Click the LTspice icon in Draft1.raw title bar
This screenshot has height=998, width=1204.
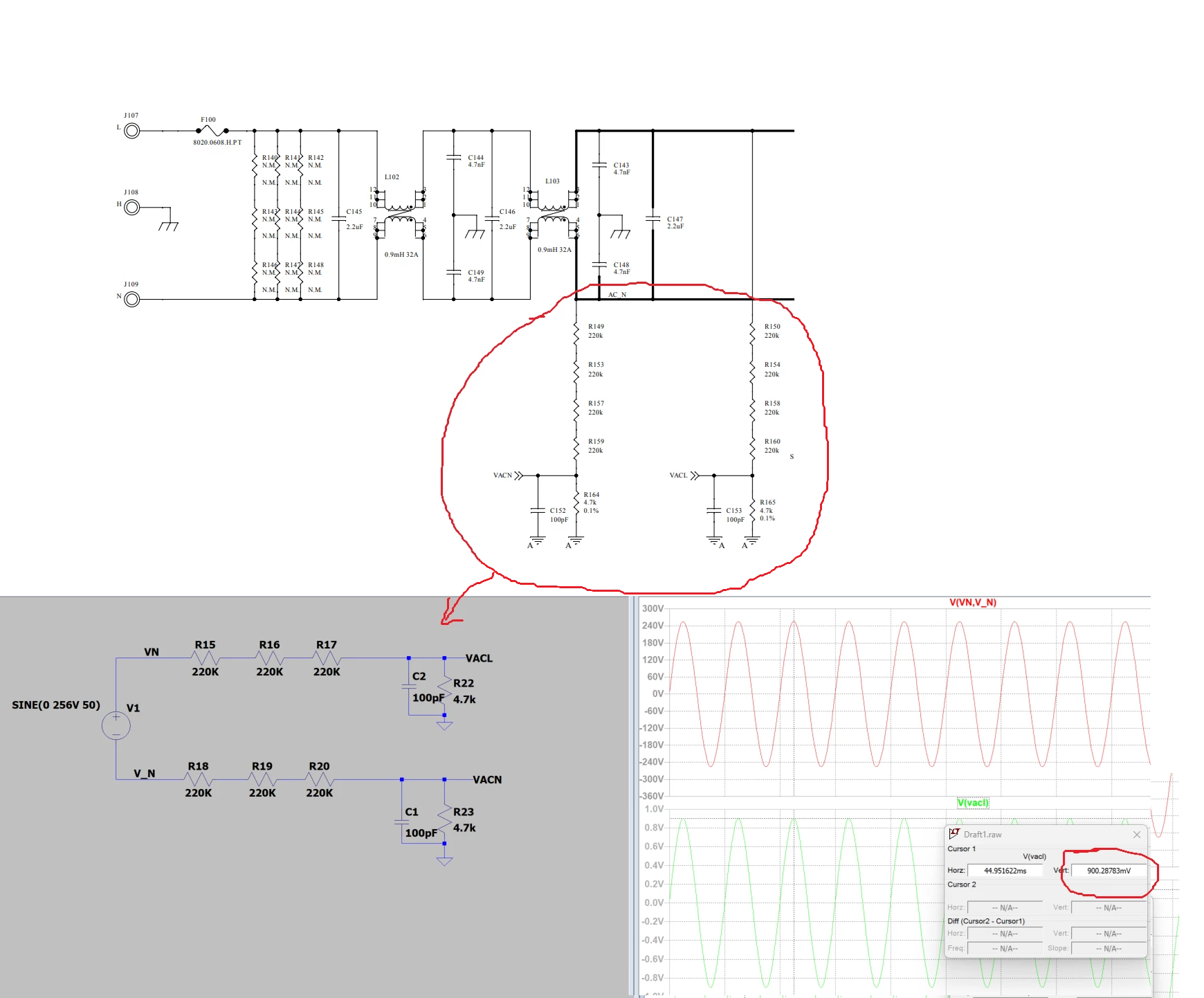(954, 834)
